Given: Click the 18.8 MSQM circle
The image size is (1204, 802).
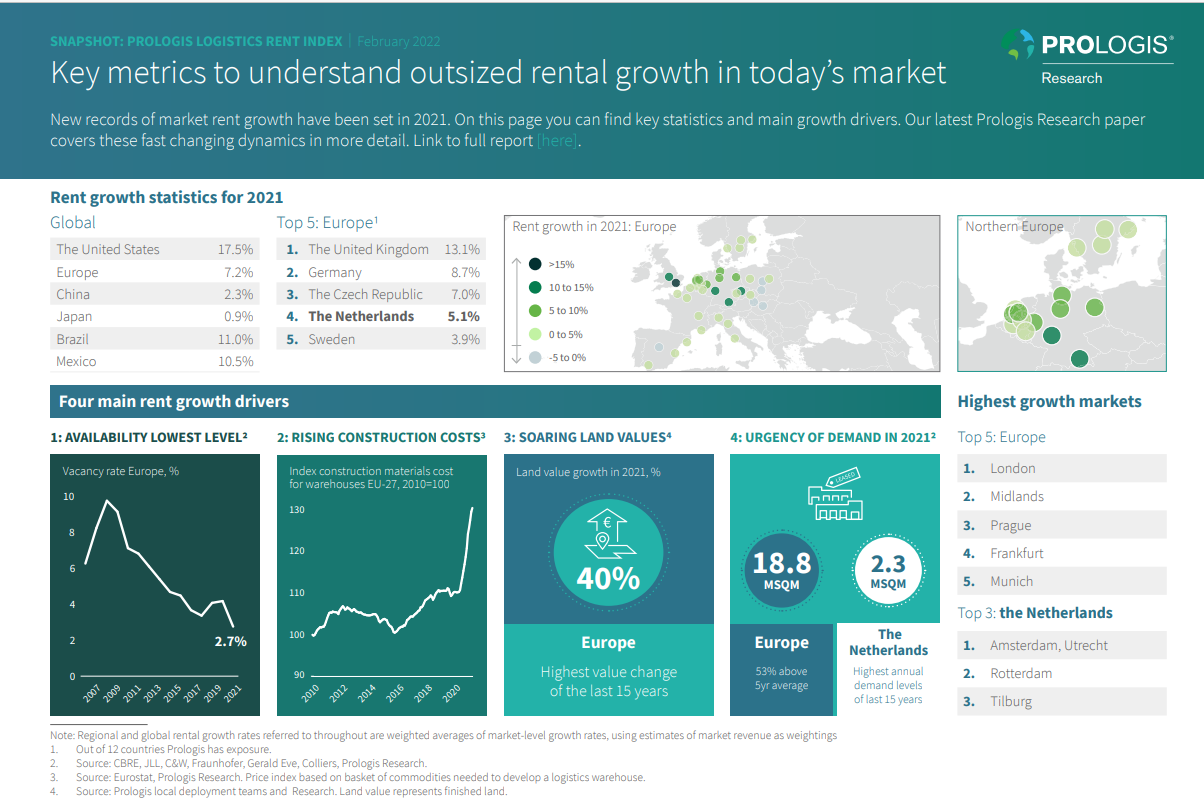Looking at the screenshot, I should click(781, 571).
